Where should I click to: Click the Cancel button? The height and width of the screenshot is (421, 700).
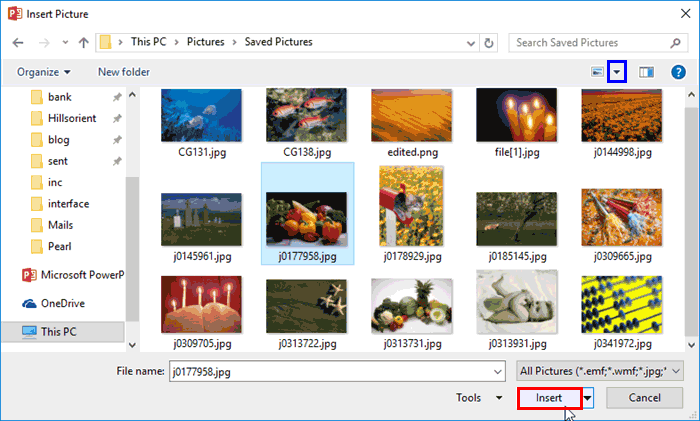tap(644, 398)
